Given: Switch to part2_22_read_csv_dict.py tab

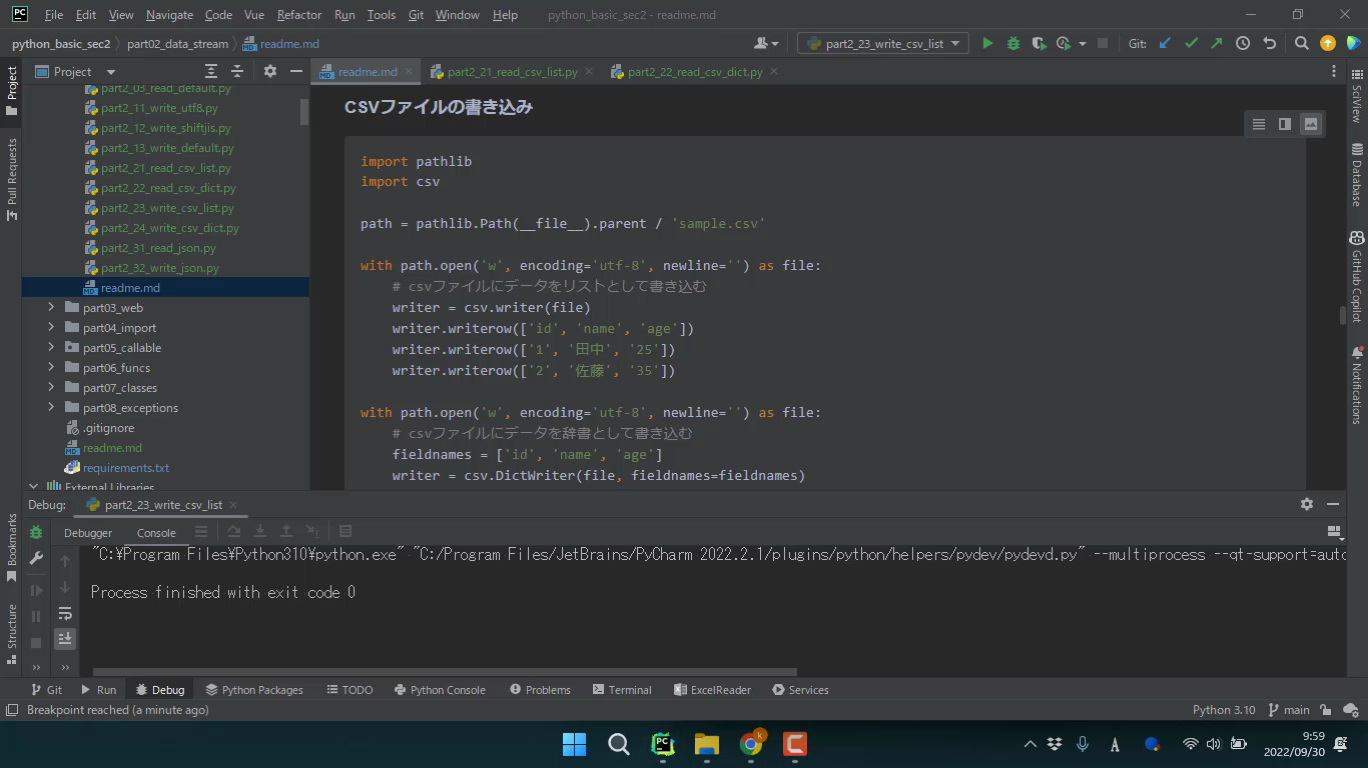Looking at the screenshot, I should [694, 72].
